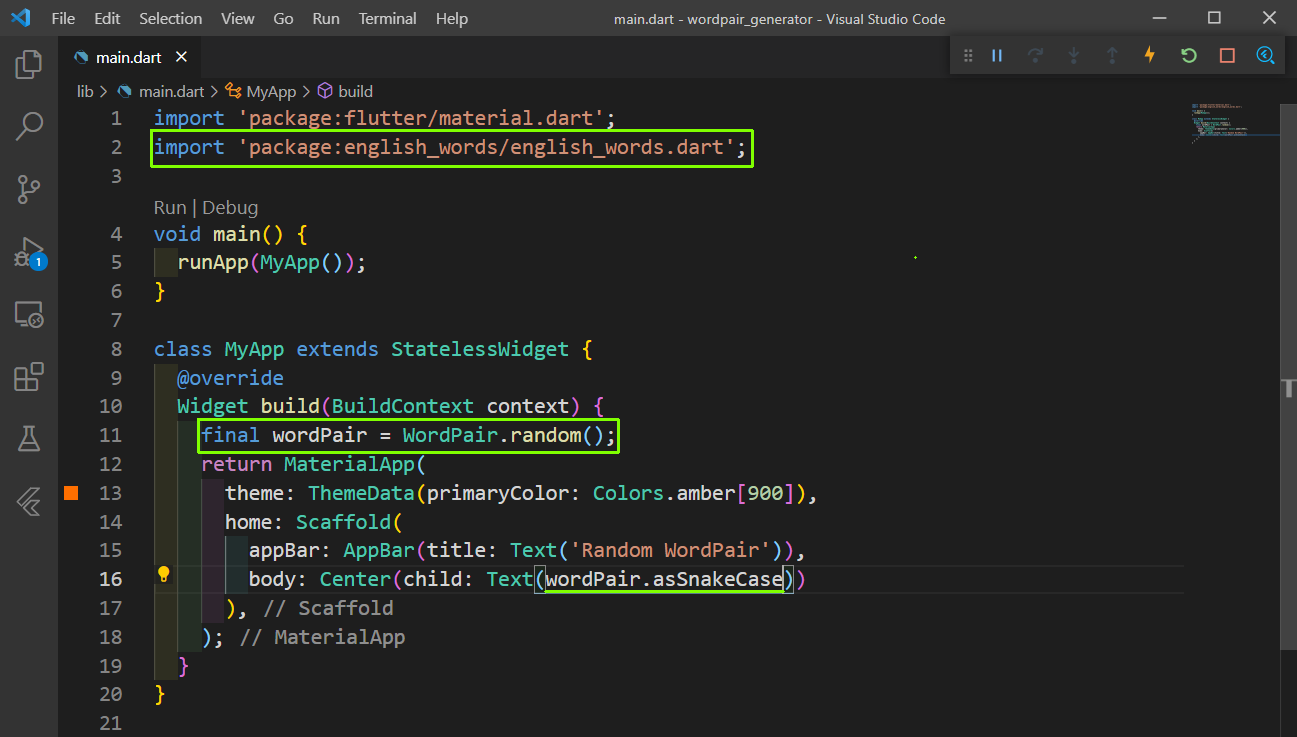Click the Step Out debug button
Viewport: 1297px width, 737px height.
1112,56
